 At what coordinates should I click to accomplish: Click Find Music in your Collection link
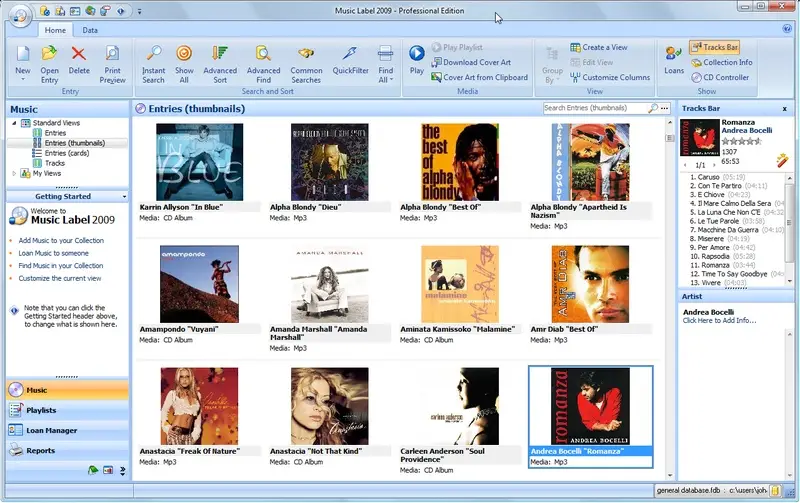tap(61, 266)
